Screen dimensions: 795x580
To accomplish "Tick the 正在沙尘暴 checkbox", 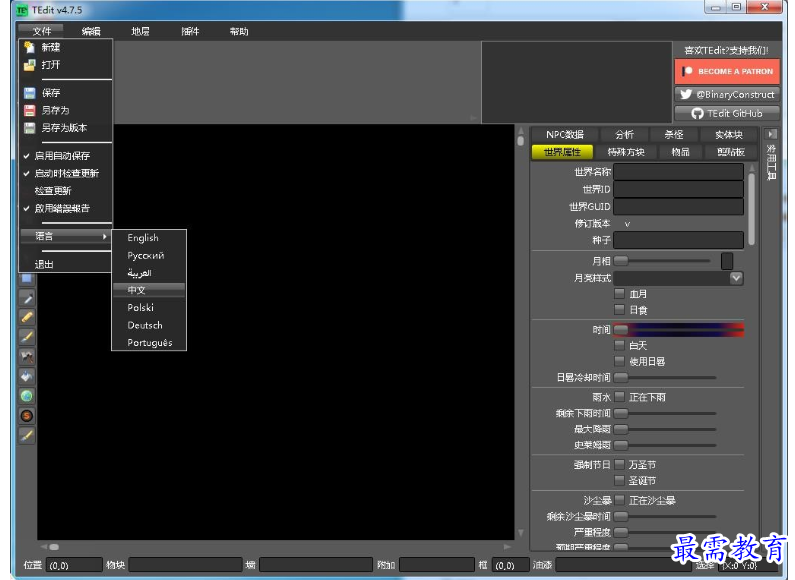I will (x=619, y=500).
